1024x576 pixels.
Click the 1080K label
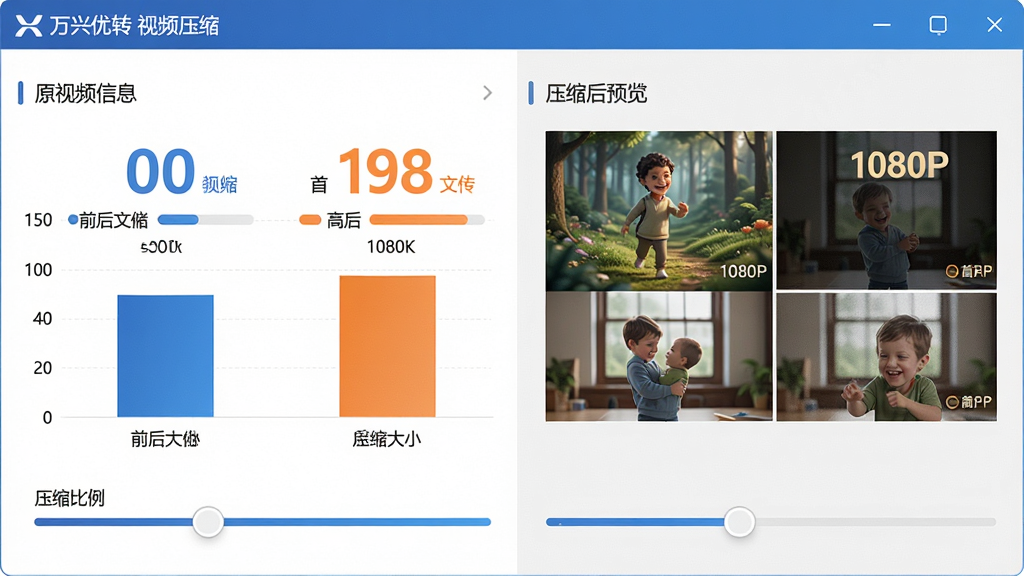(x=391, y=247)
